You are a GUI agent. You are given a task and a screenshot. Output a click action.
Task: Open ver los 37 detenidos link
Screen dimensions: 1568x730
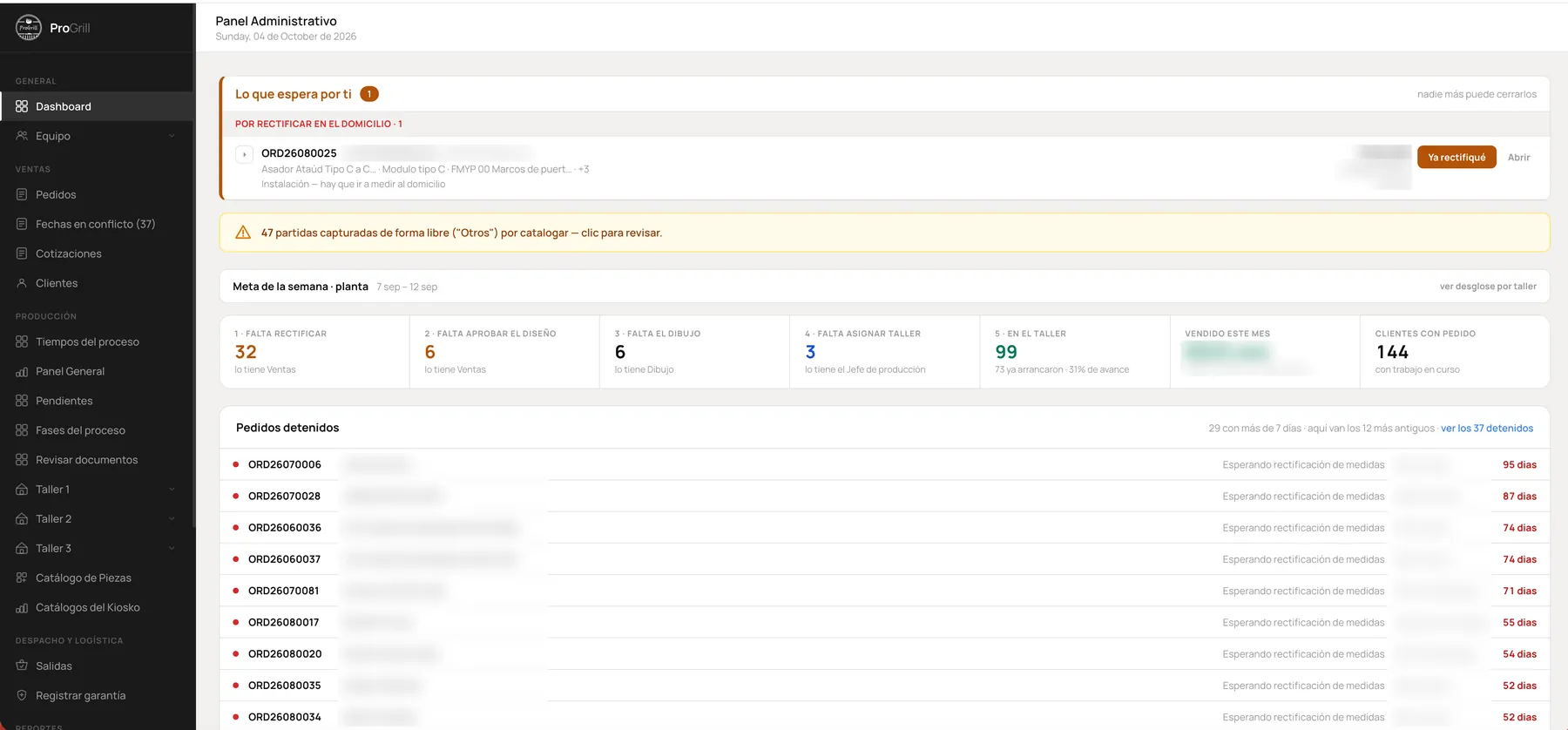1487,428
